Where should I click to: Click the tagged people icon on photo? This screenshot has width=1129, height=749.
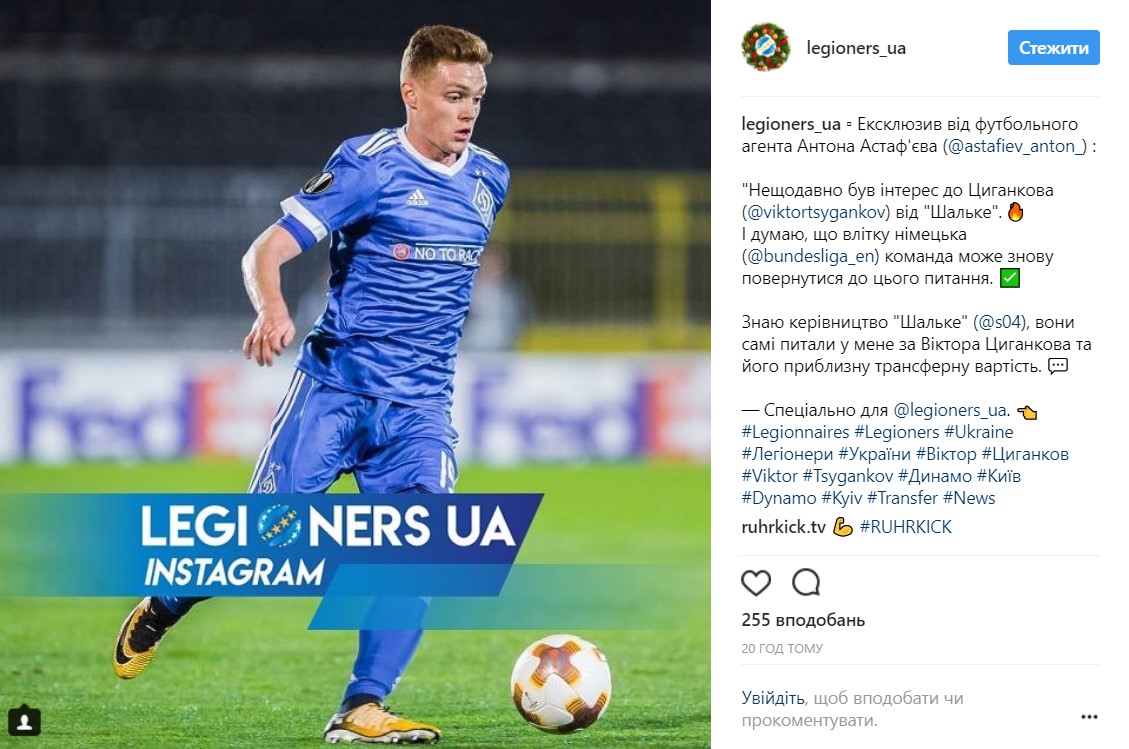pyautogui.click(x=24, y=721)
